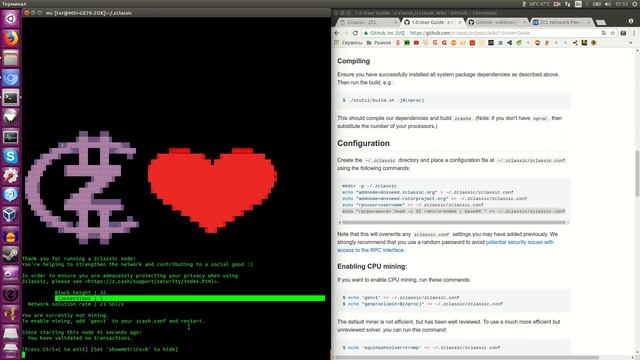Viewport: 640px width, 360px height.
Task: Launch Steam from the dock
Action: pyautogui.click(x=11, y=255)
